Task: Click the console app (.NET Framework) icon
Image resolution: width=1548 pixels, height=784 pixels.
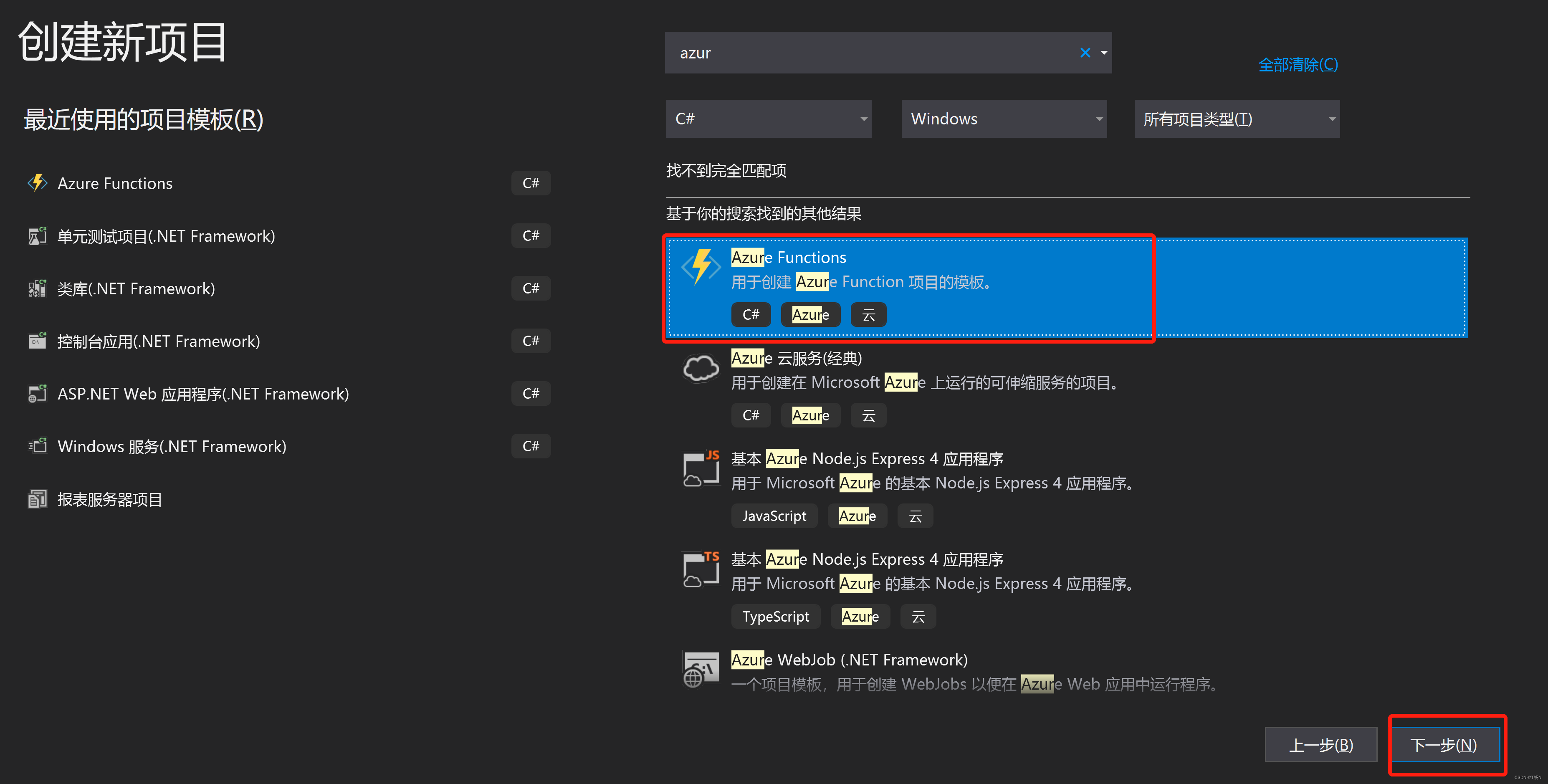Action: 37,341
